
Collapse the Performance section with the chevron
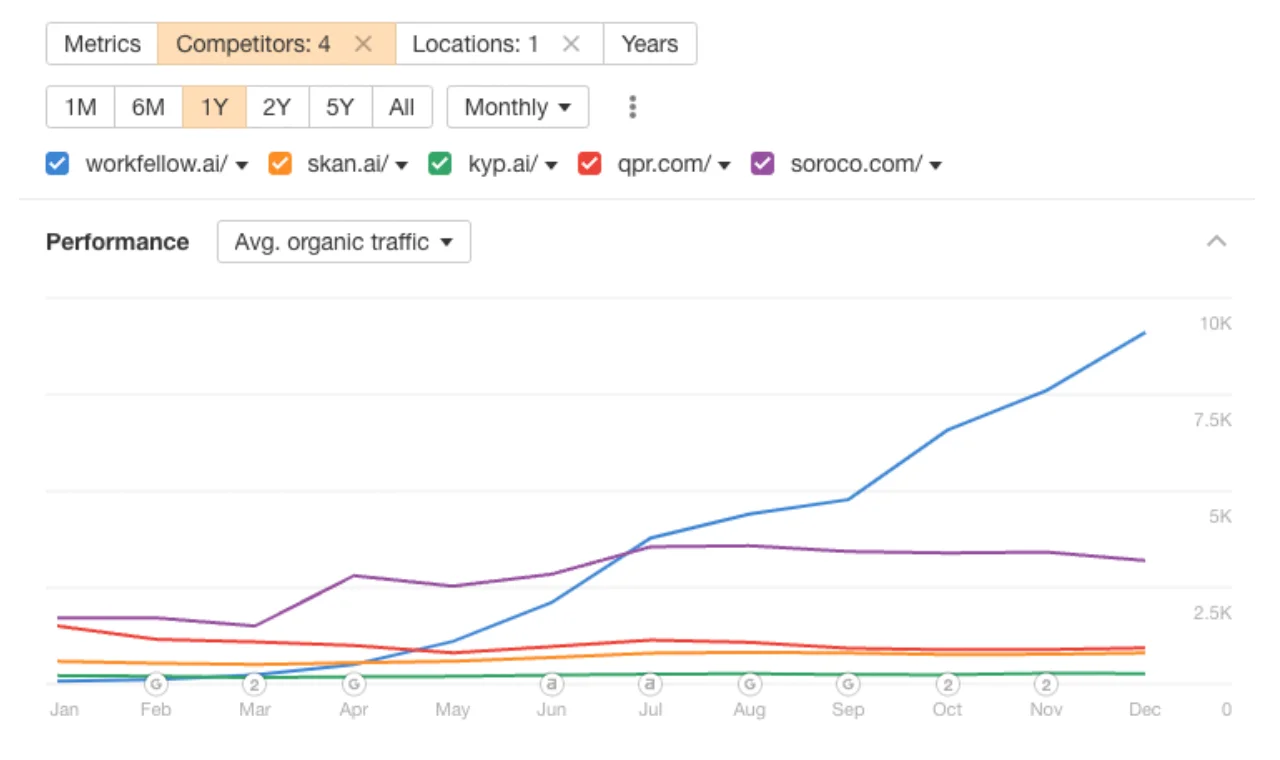click(x=1217, y=241)
